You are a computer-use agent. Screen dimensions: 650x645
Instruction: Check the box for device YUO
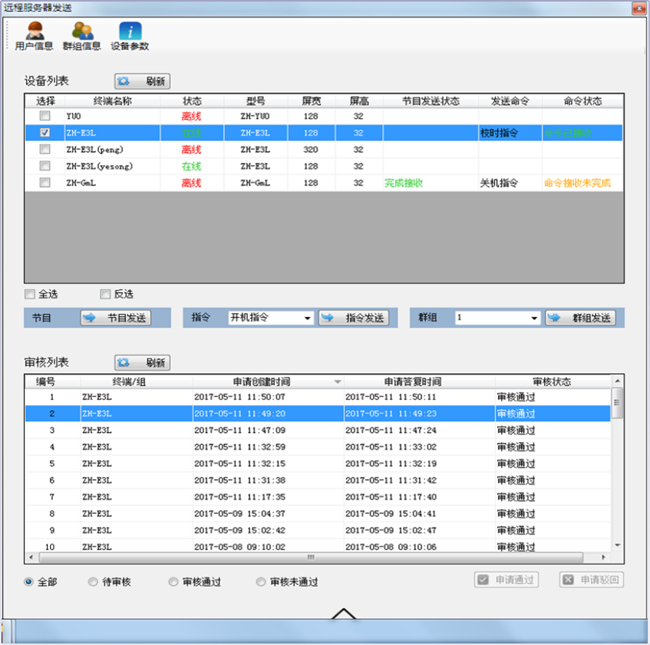pos(45,116)
